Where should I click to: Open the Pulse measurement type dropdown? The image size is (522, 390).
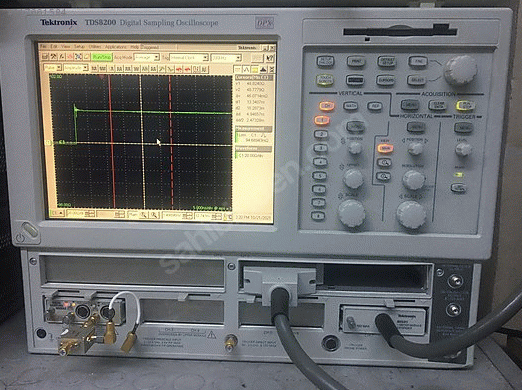53,68
